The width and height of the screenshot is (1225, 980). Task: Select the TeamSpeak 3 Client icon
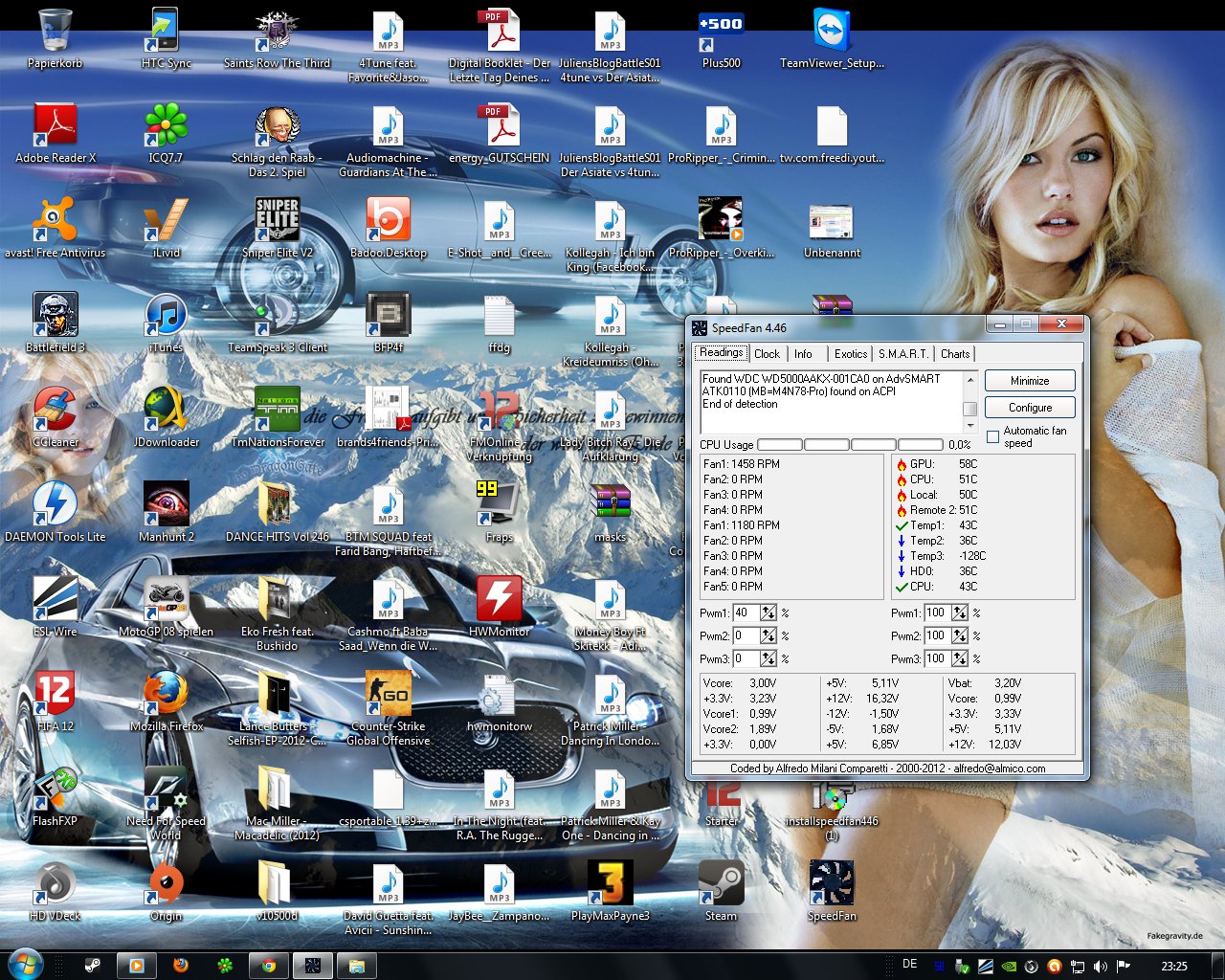click(x=277, y=323)
